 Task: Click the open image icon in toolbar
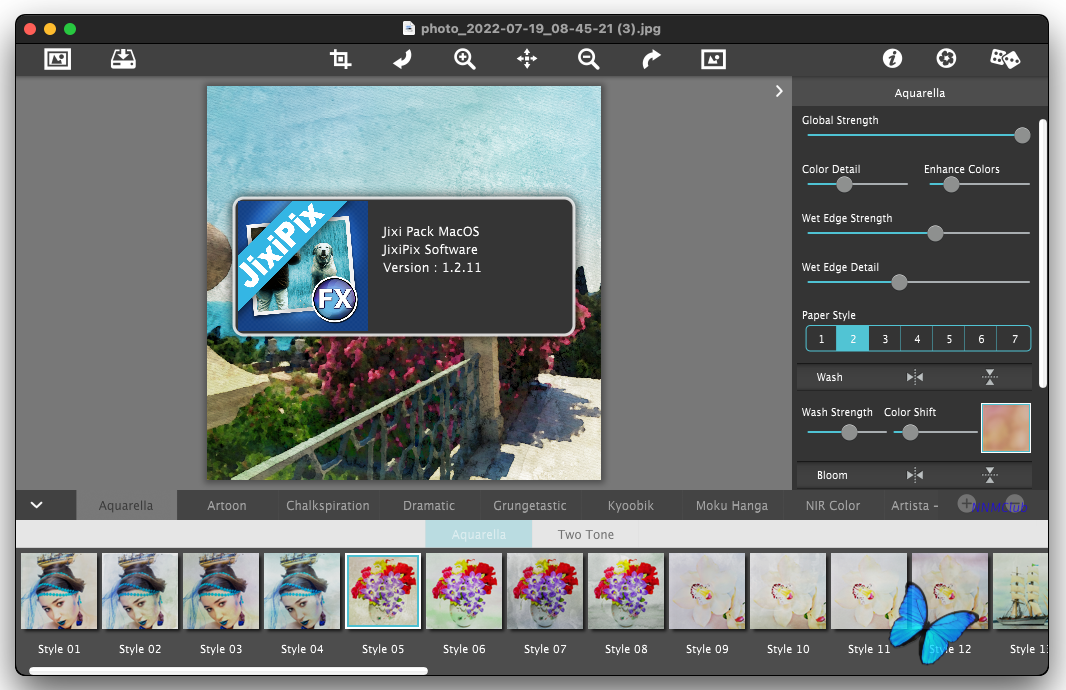click(x=58, y=60)
